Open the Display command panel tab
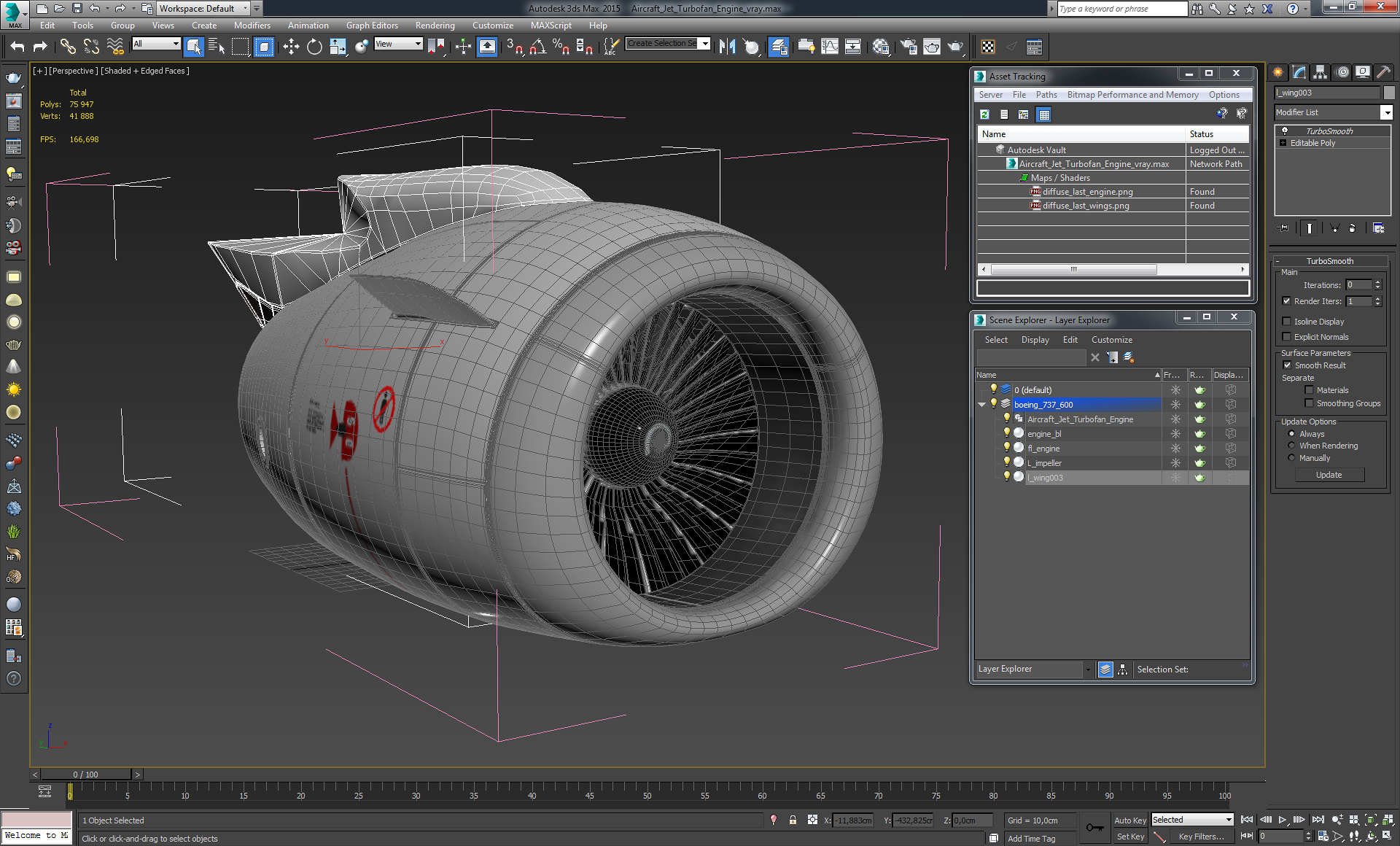 tap(1362, 72)
